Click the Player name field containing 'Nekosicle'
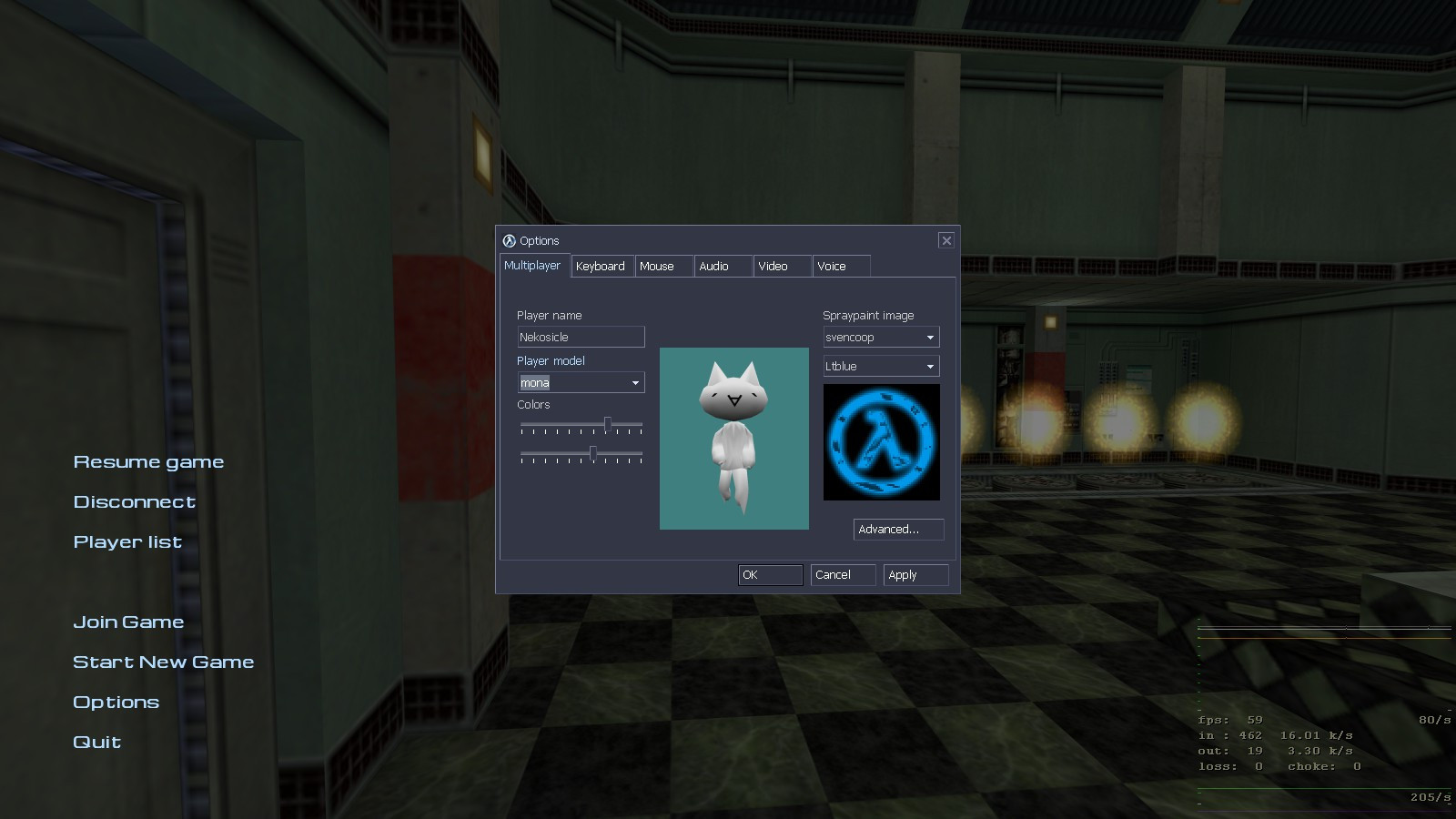 pos(581,337)
